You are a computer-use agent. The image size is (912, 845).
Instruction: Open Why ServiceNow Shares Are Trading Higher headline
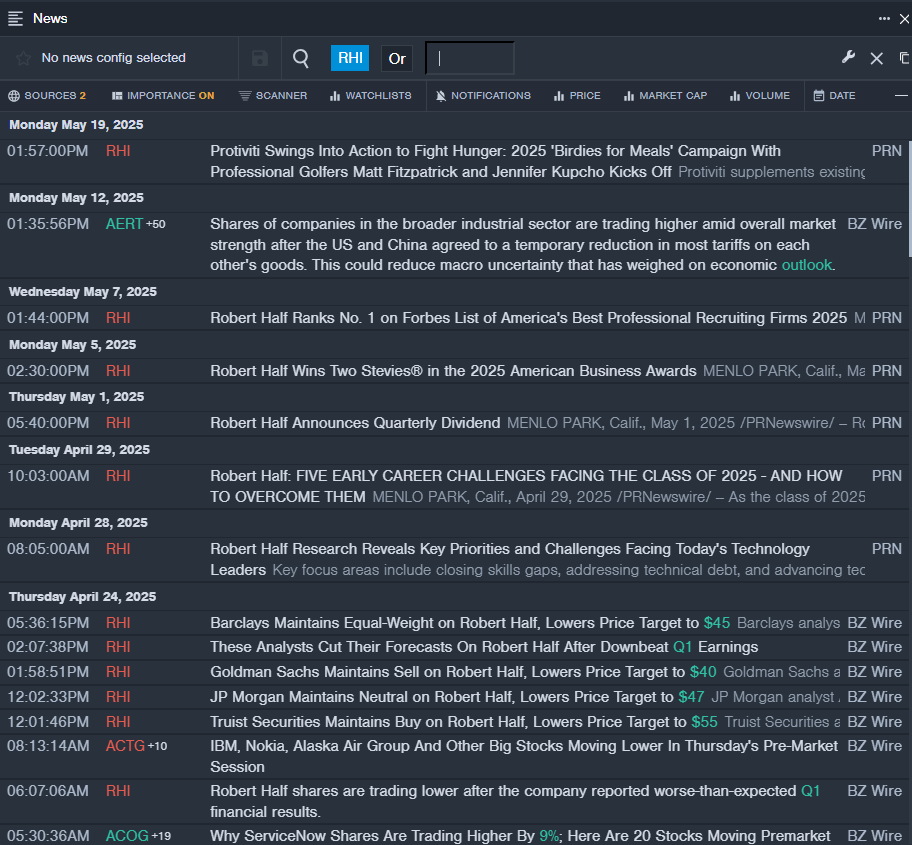(520, 836)
